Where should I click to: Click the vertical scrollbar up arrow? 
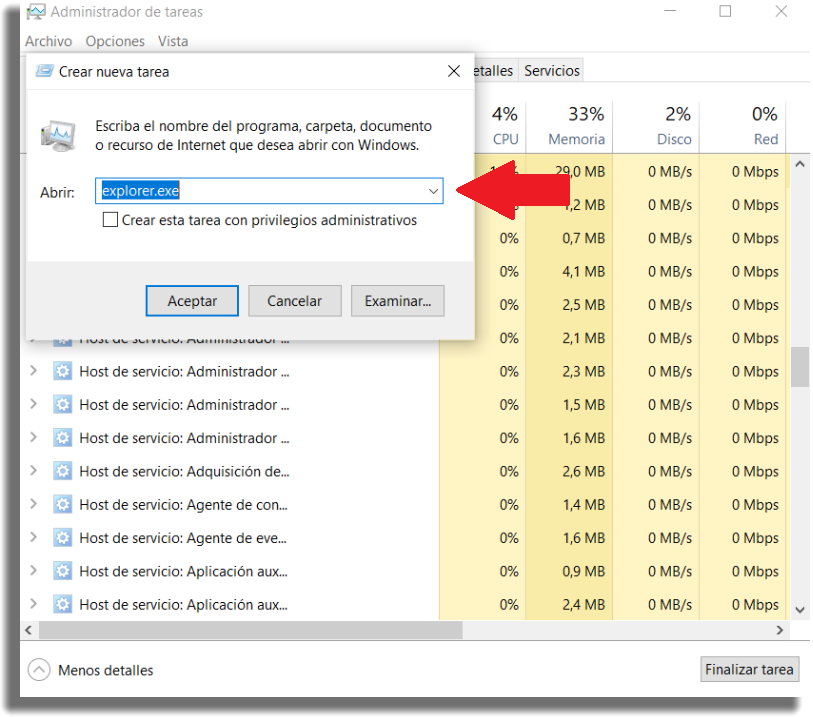tap(800, 164)
